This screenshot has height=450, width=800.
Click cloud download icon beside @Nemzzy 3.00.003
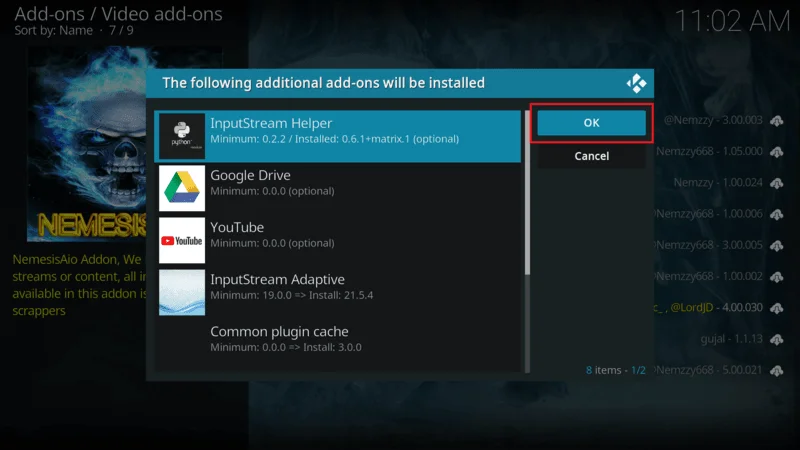(x=777, y=121)
